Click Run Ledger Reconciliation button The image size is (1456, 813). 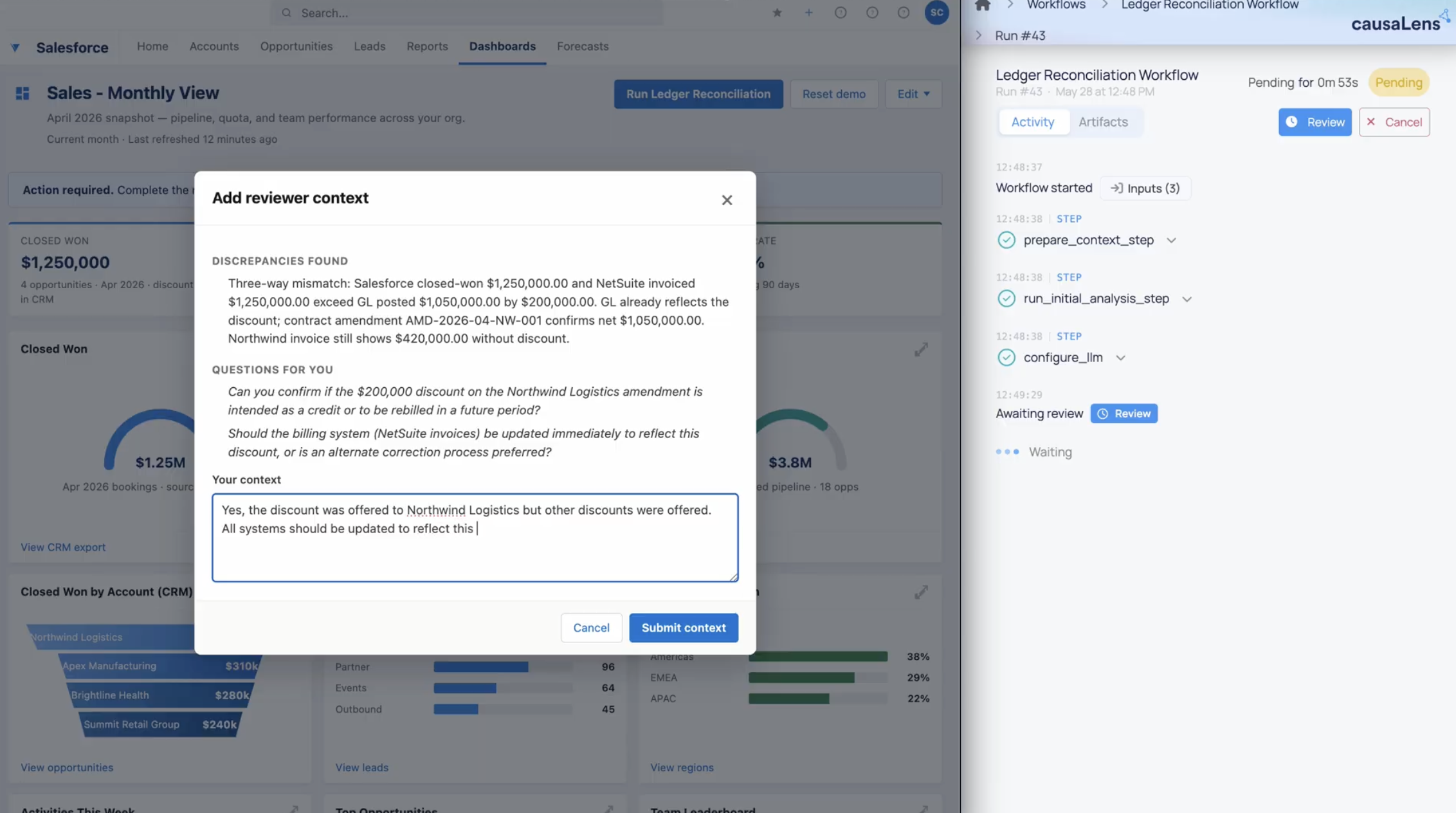(698, 94)
